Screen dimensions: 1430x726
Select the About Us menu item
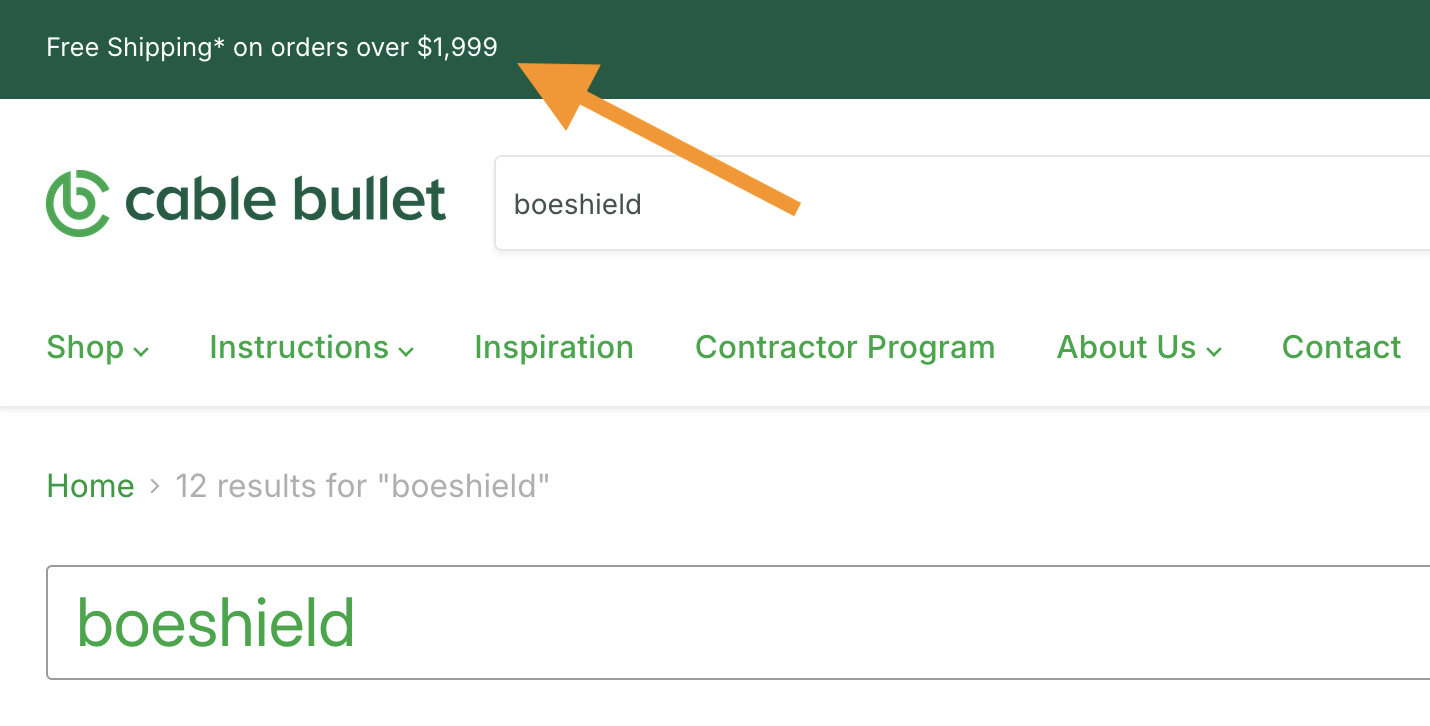click(x=1126, y=348)
